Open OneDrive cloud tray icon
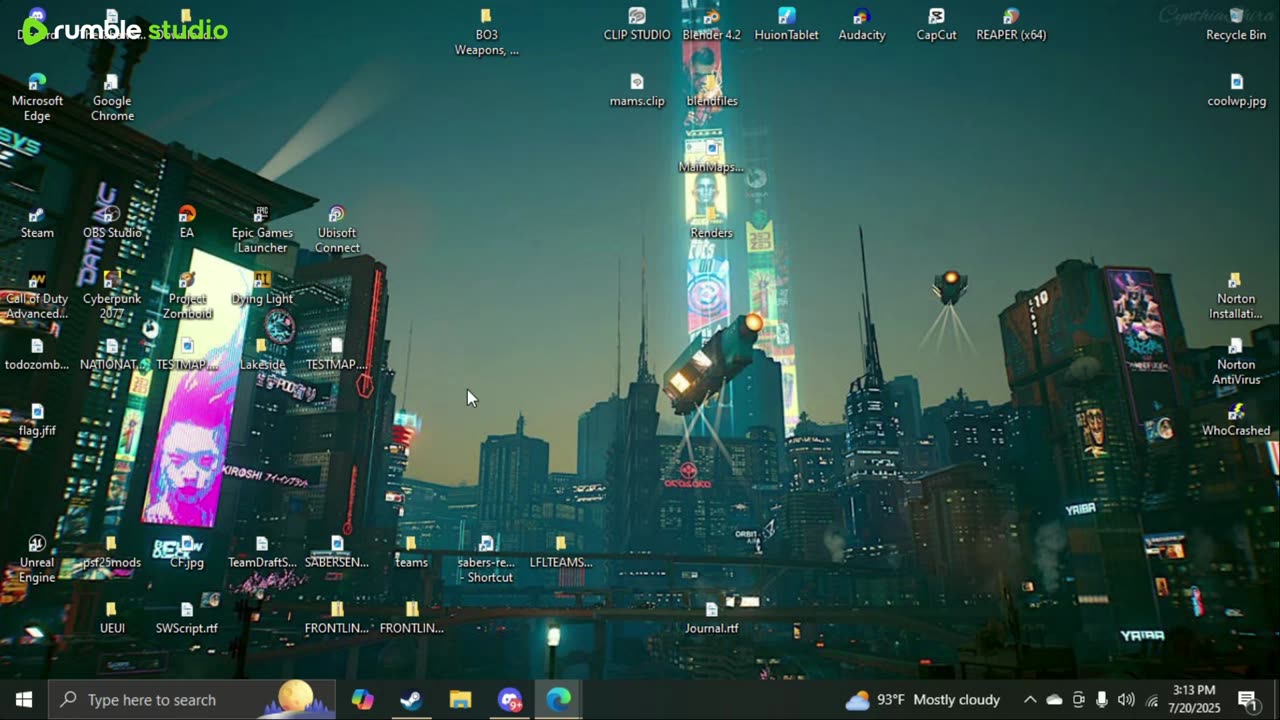This screenshot has height=720, width=1280. (1054, 699)
